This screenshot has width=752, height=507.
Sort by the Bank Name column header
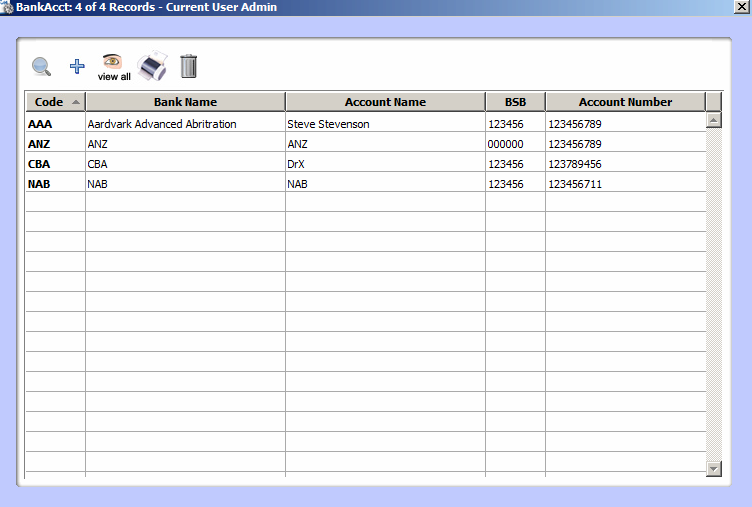pyautogui.click(x=185, y=102)
